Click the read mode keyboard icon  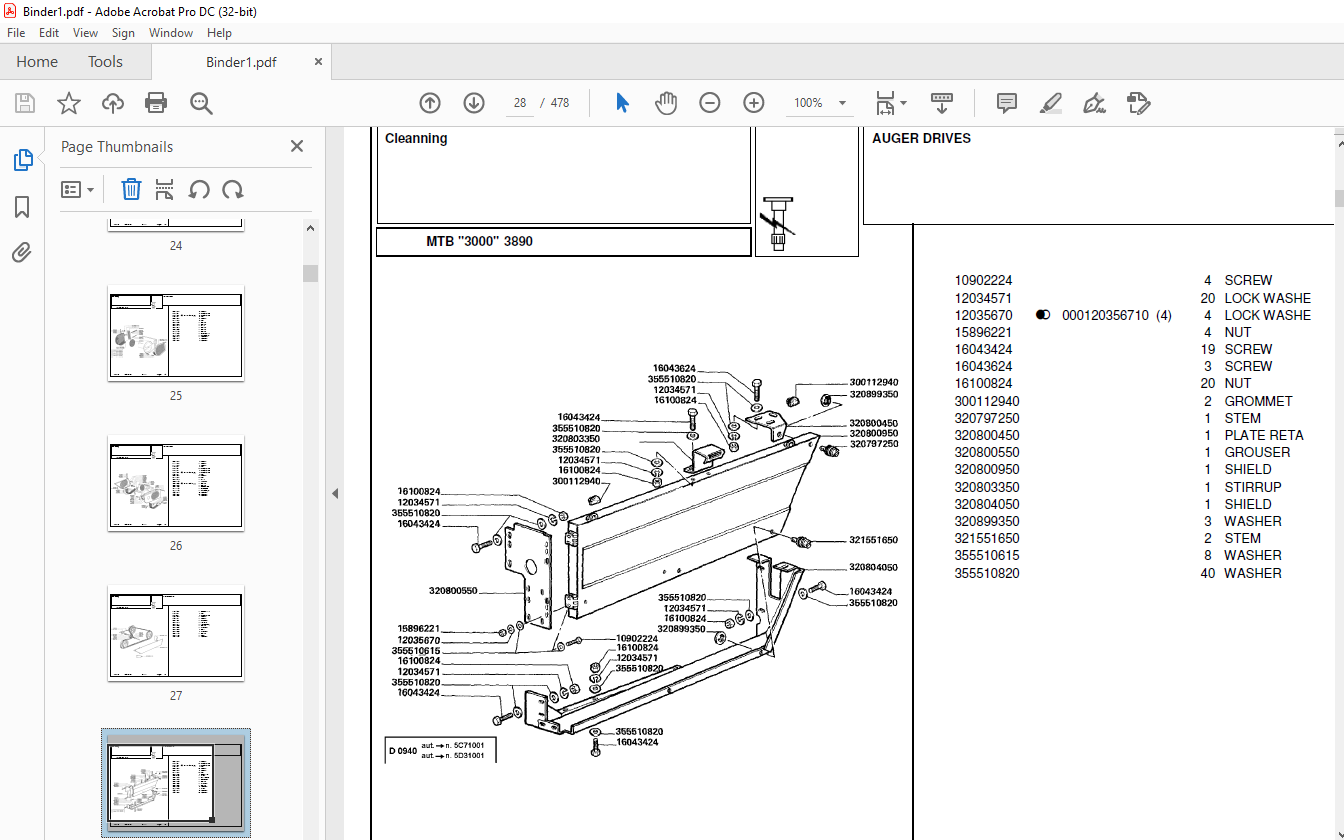pos(941,103)
